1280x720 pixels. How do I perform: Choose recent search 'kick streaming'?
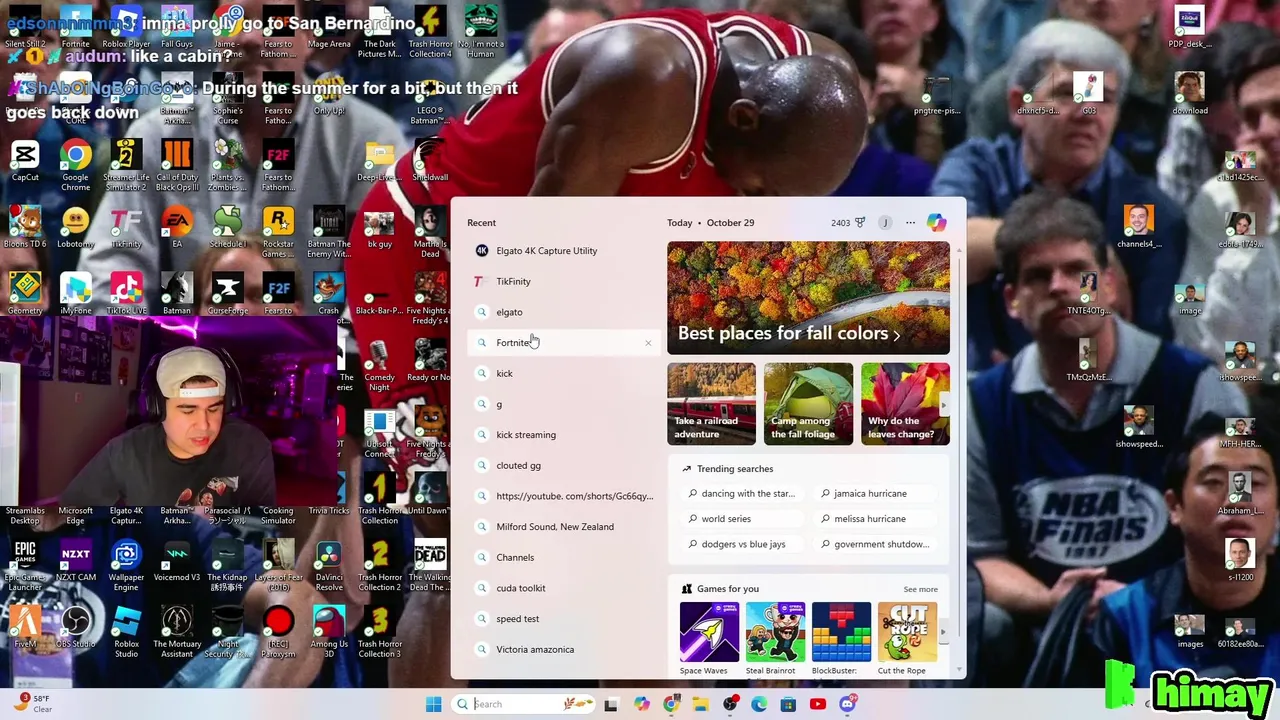coord(563,435)
